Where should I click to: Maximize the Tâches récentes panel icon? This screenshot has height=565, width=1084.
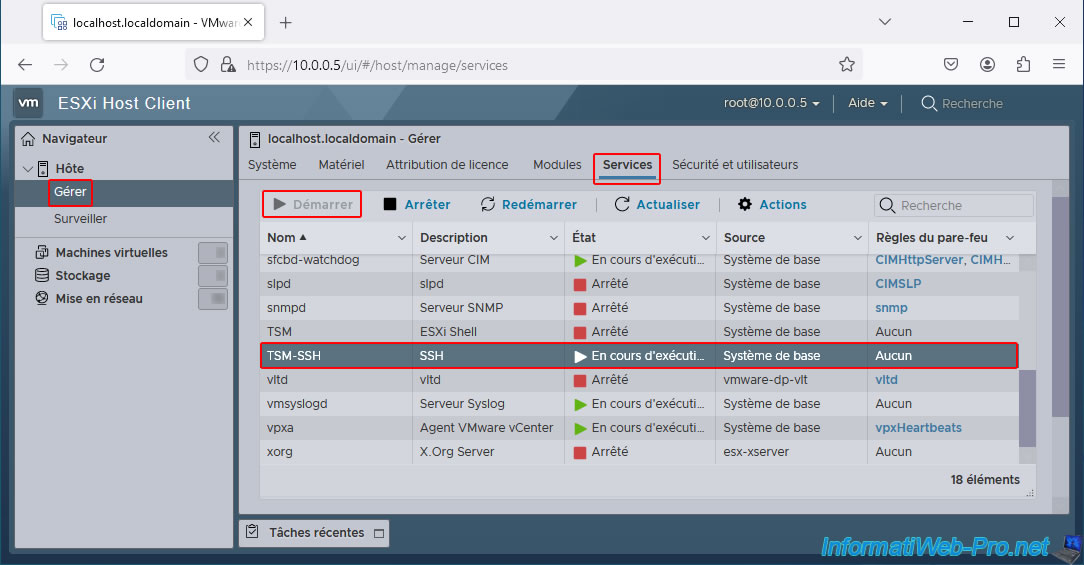(x=378, y=533)
